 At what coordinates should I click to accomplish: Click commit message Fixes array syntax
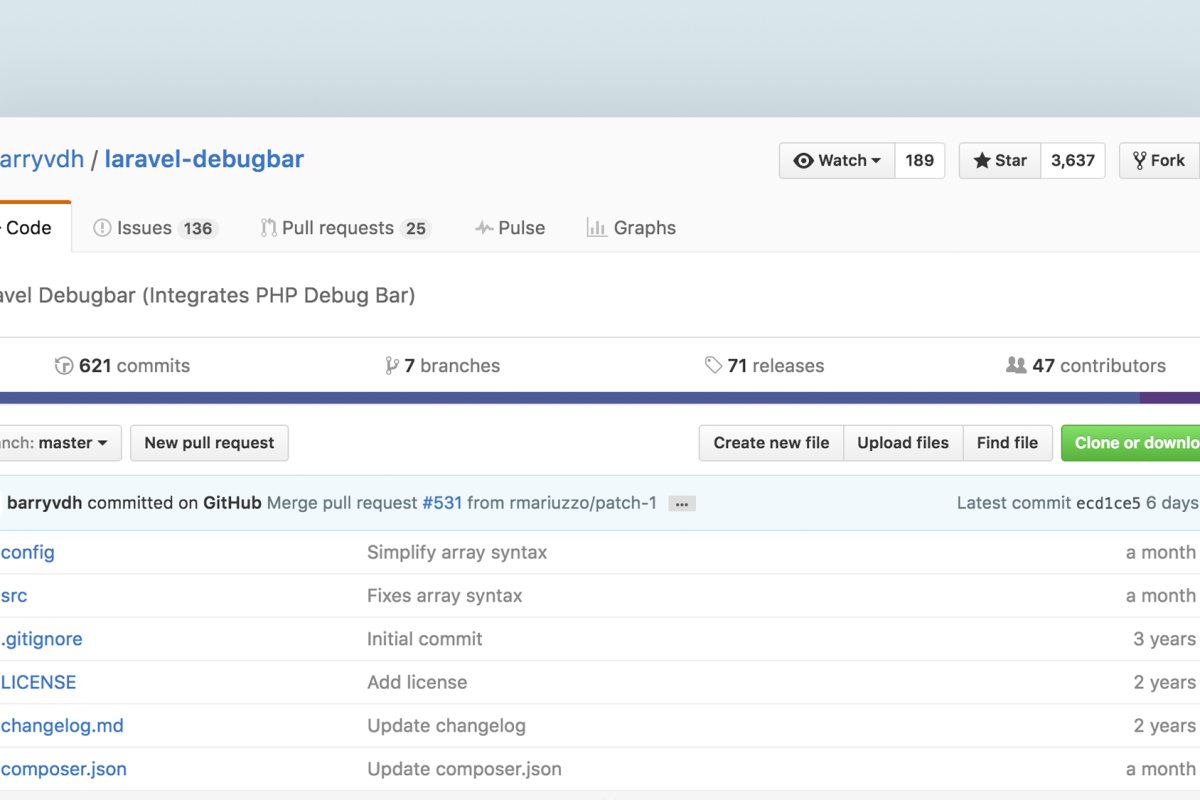click(x=445, y=596)
